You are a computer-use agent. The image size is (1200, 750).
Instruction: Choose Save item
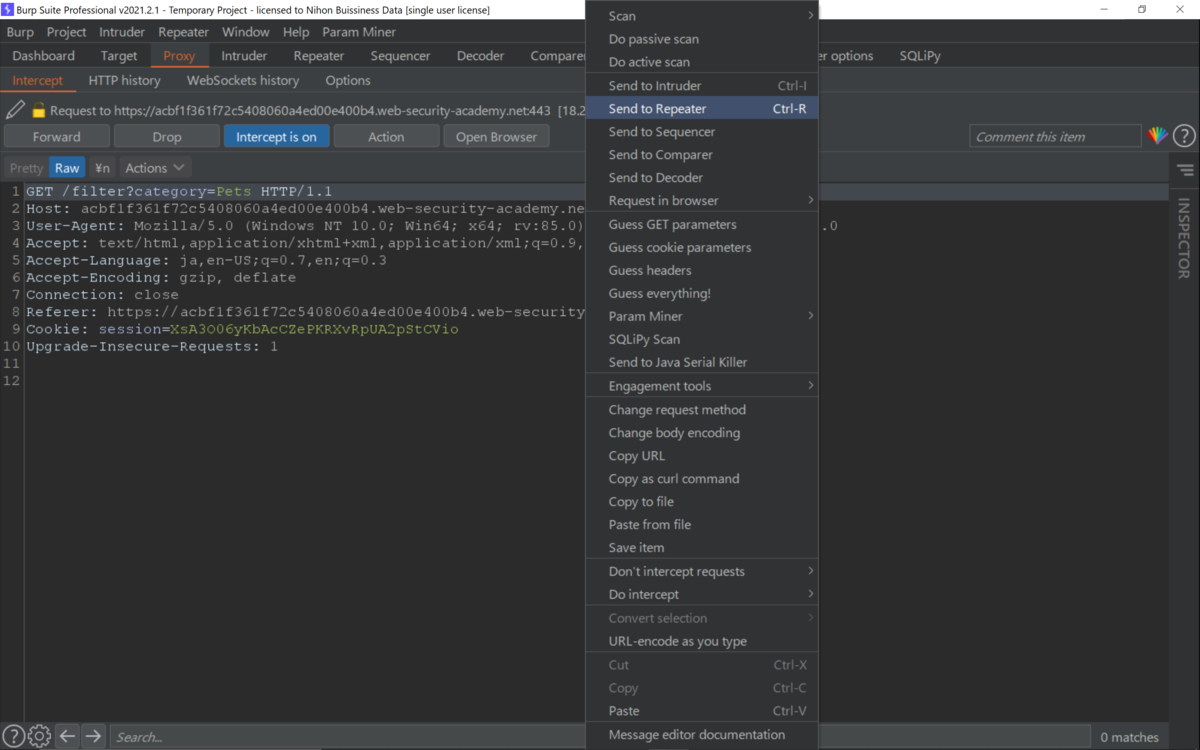tap(702, 547)
